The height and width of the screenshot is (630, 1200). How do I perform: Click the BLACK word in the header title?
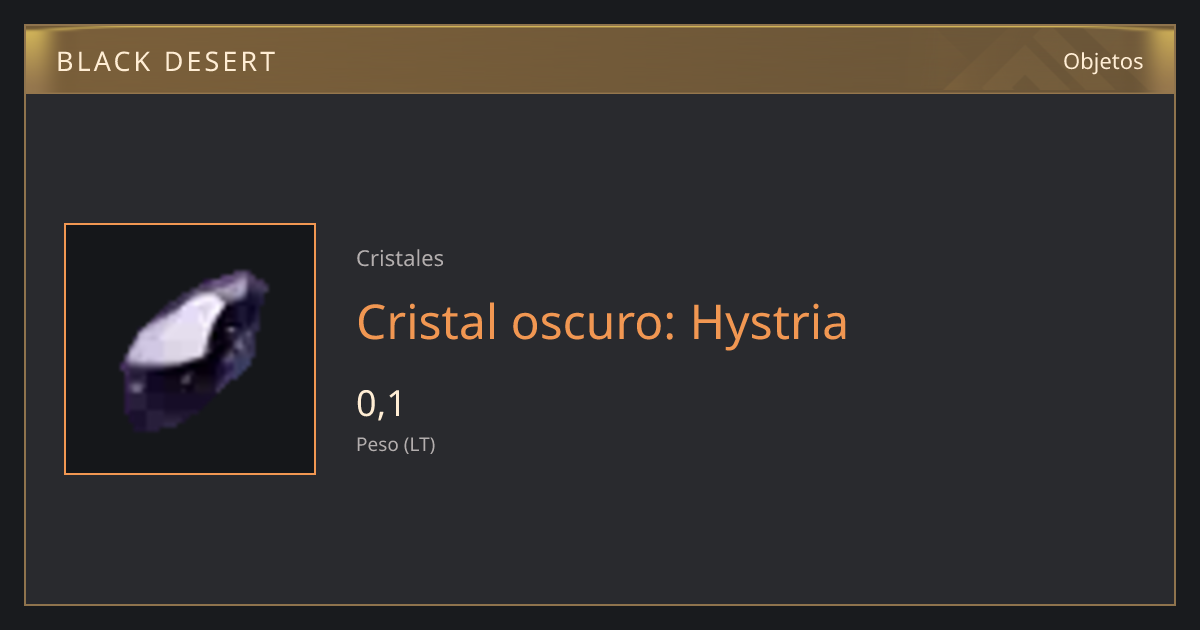(x=102, y=61)
